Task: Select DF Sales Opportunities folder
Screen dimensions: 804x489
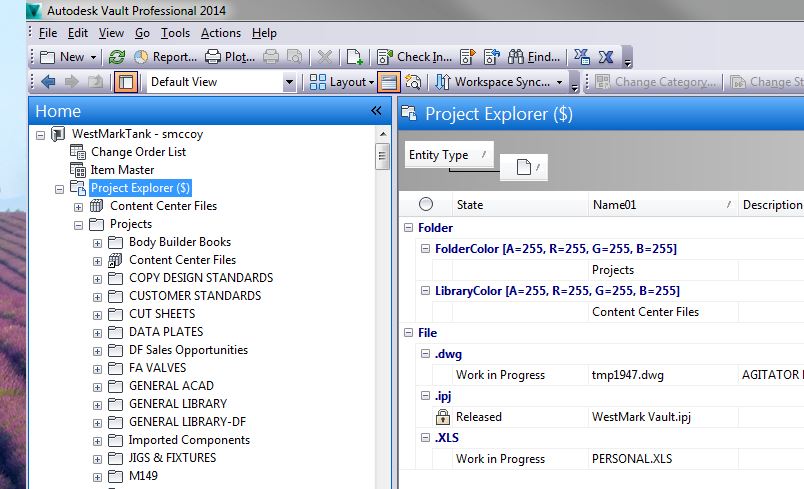Action: pos(188,350)
